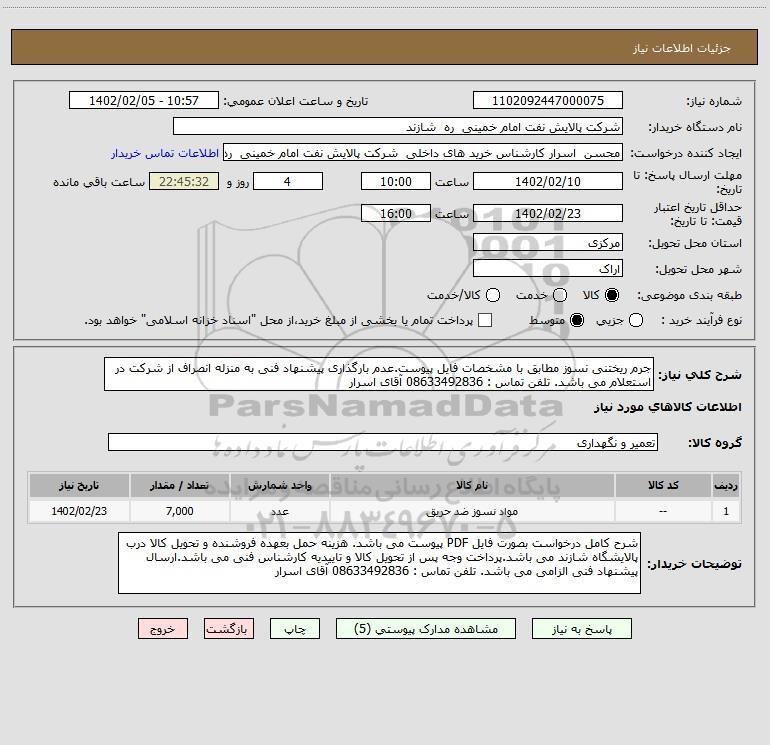Click item name مواد نسوز ضد حریق
The height and width of the screenshot is (745, 770).
click(x=472, y=512)
